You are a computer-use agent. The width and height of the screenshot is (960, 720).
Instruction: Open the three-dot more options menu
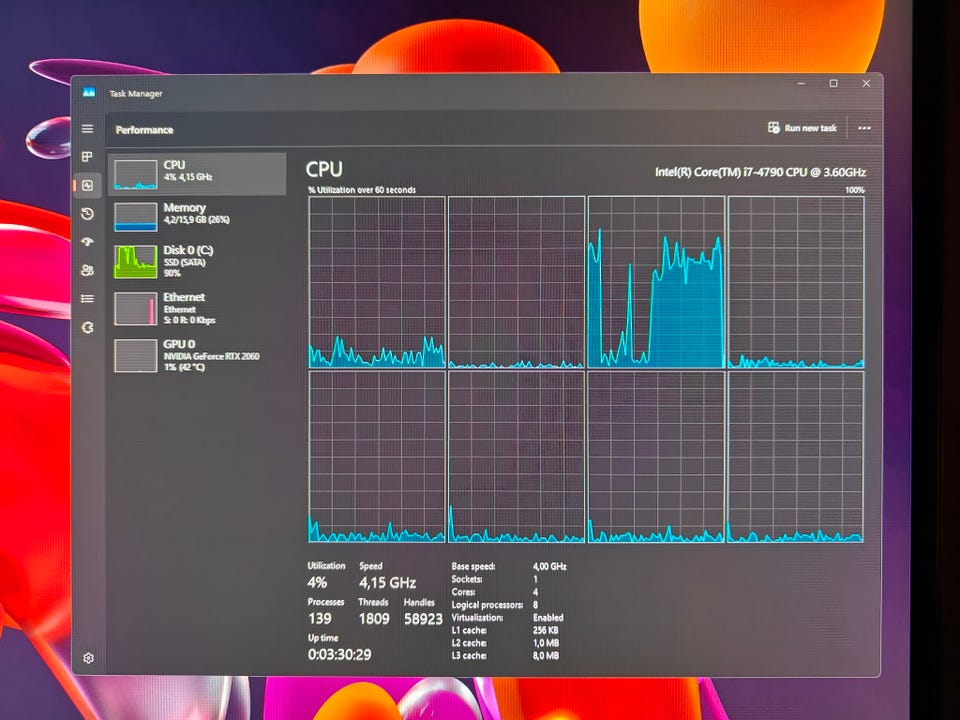click(864, 128)
